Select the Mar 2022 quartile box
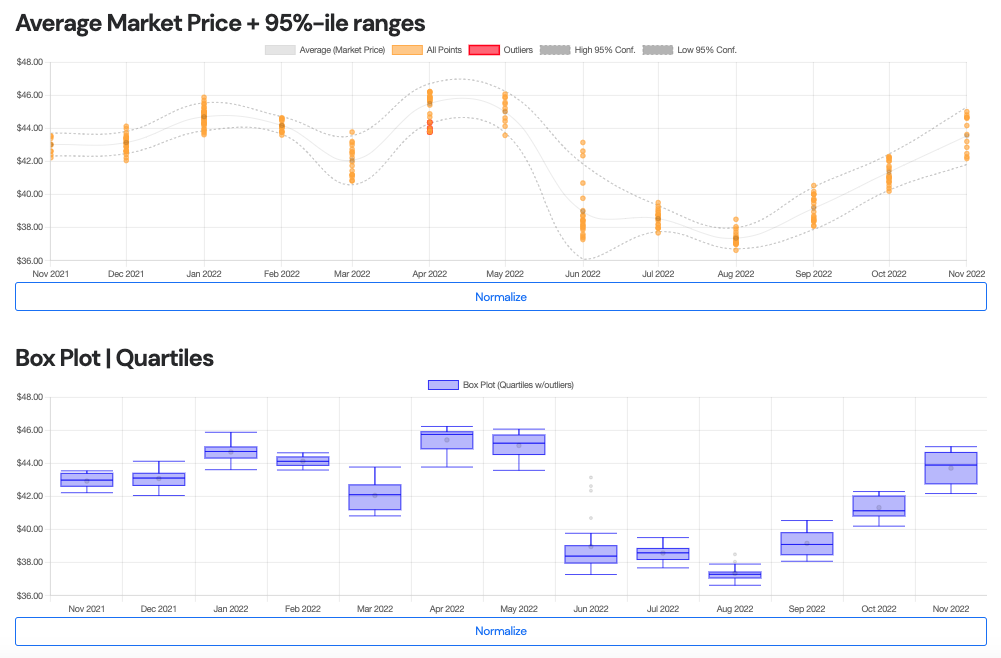The image size is (1001, 658). click(x=375, y=497)
